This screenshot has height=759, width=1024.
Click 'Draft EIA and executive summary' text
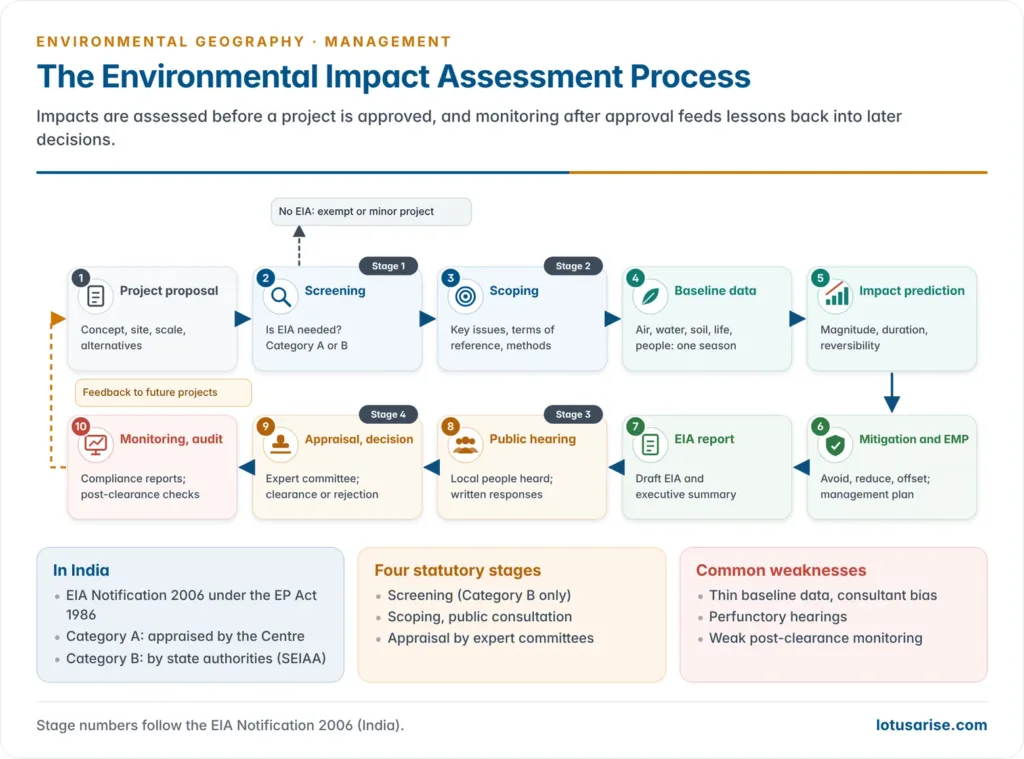coord(686,487)
